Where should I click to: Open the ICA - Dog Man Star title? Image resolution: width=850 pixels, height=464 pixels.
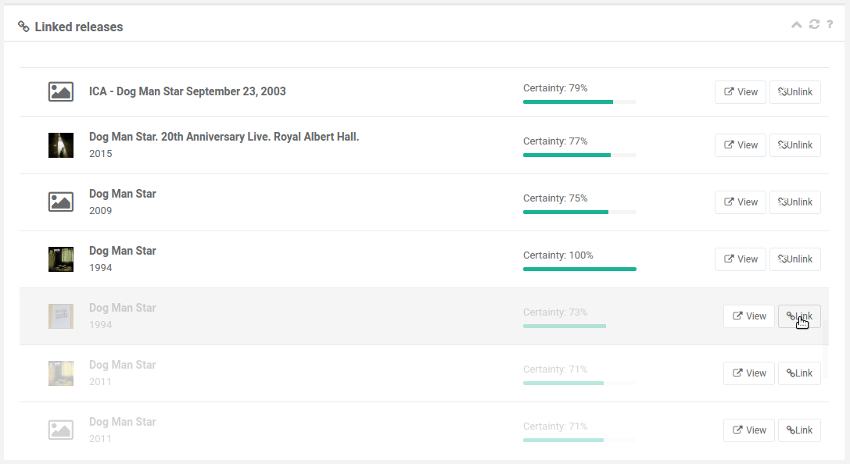coord(187,91)
